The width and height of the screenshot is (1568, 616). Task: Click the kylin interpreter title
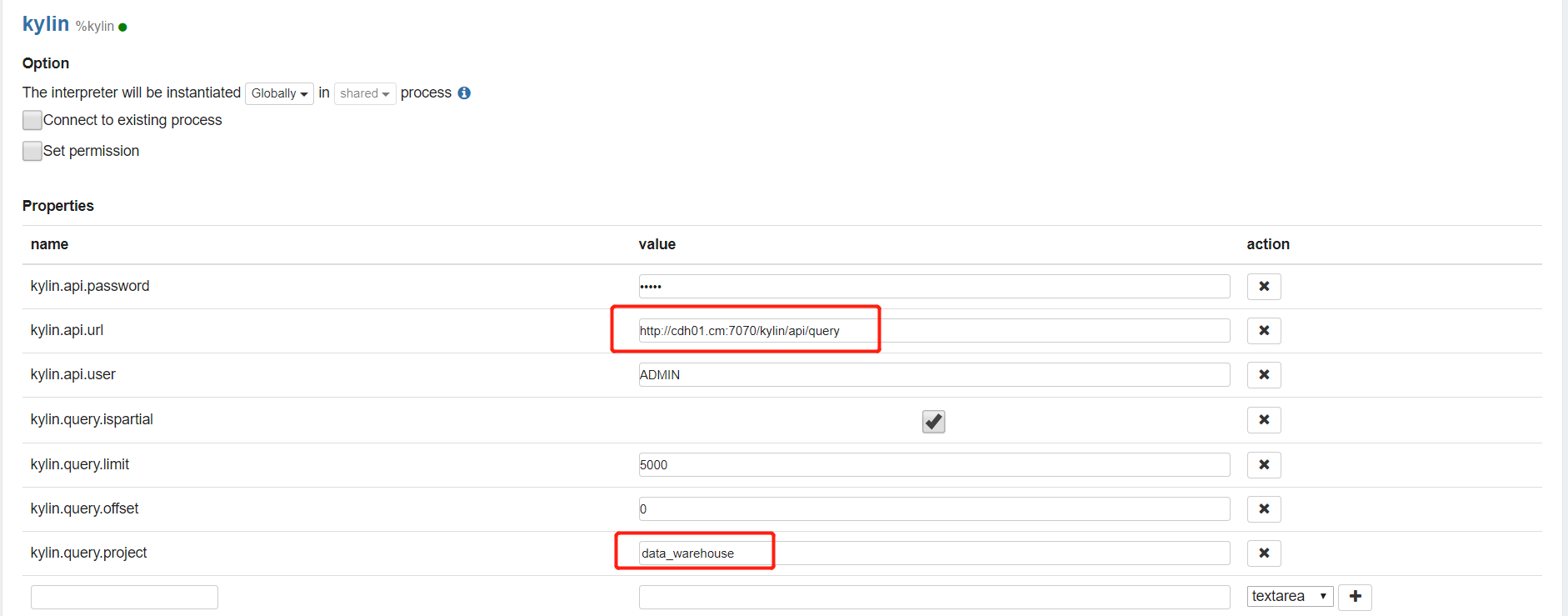point(46,24)
